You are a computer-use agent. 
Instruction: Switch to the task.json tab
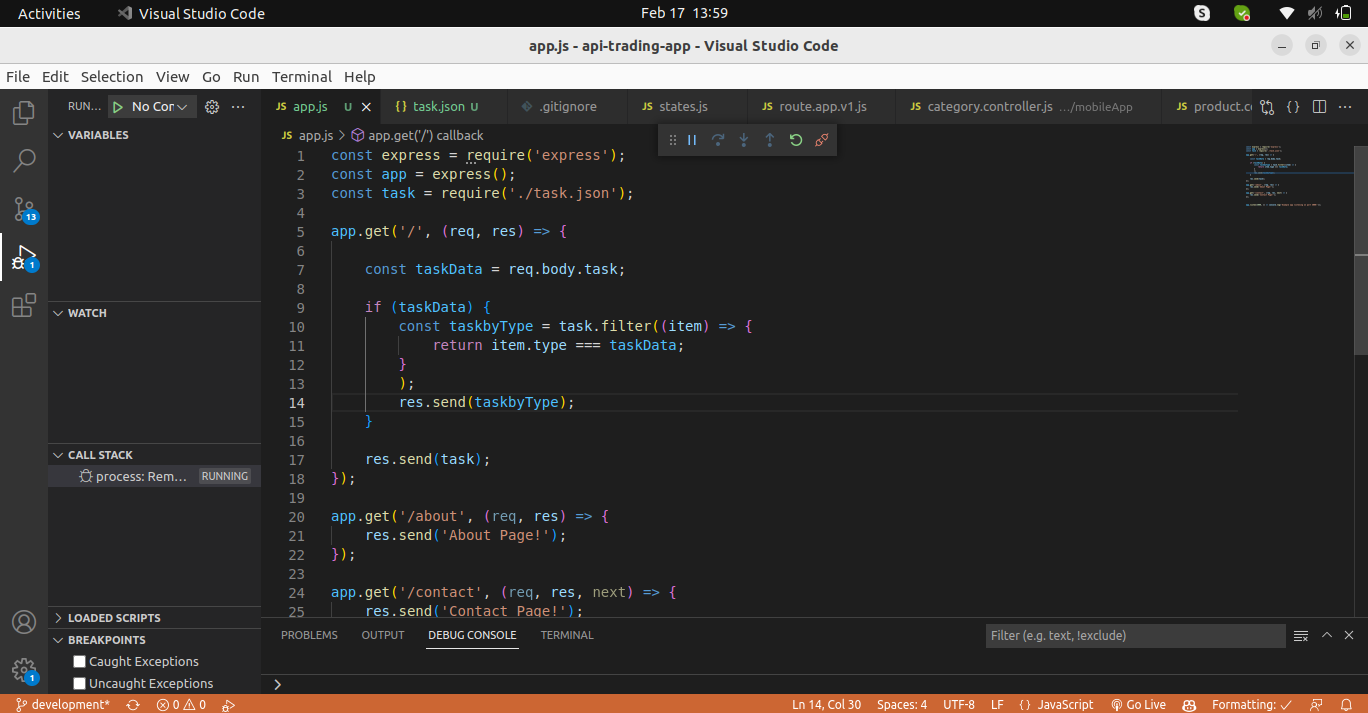[438, 107]
